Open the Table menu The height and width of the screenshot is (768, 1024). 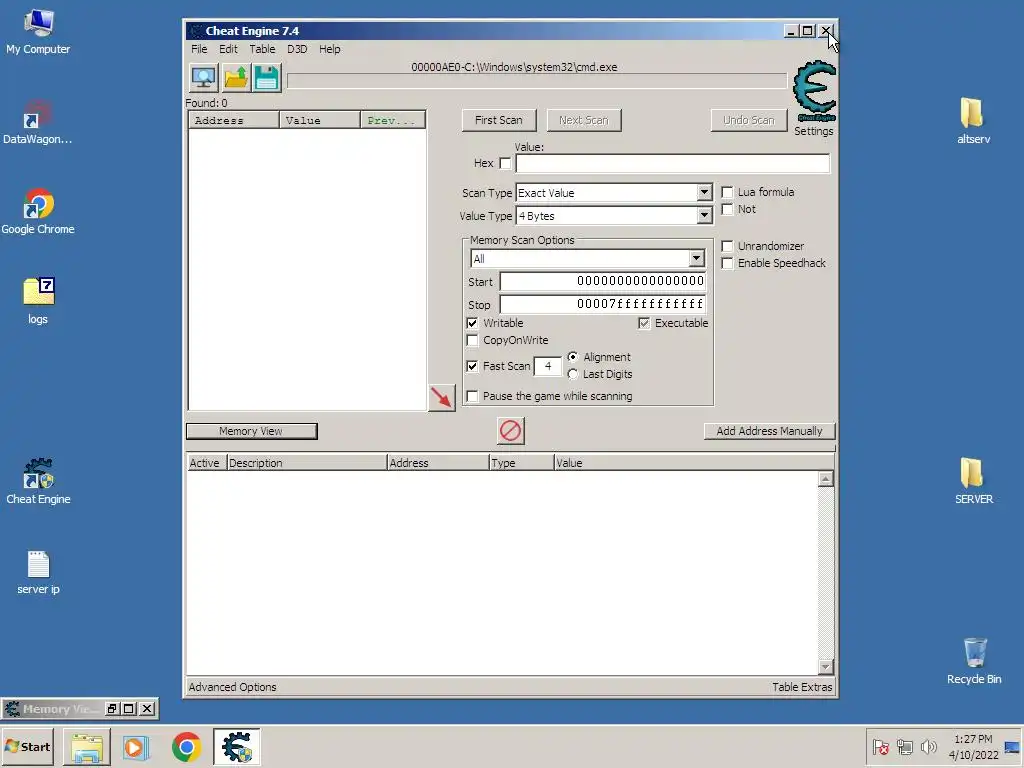(262, 49)
